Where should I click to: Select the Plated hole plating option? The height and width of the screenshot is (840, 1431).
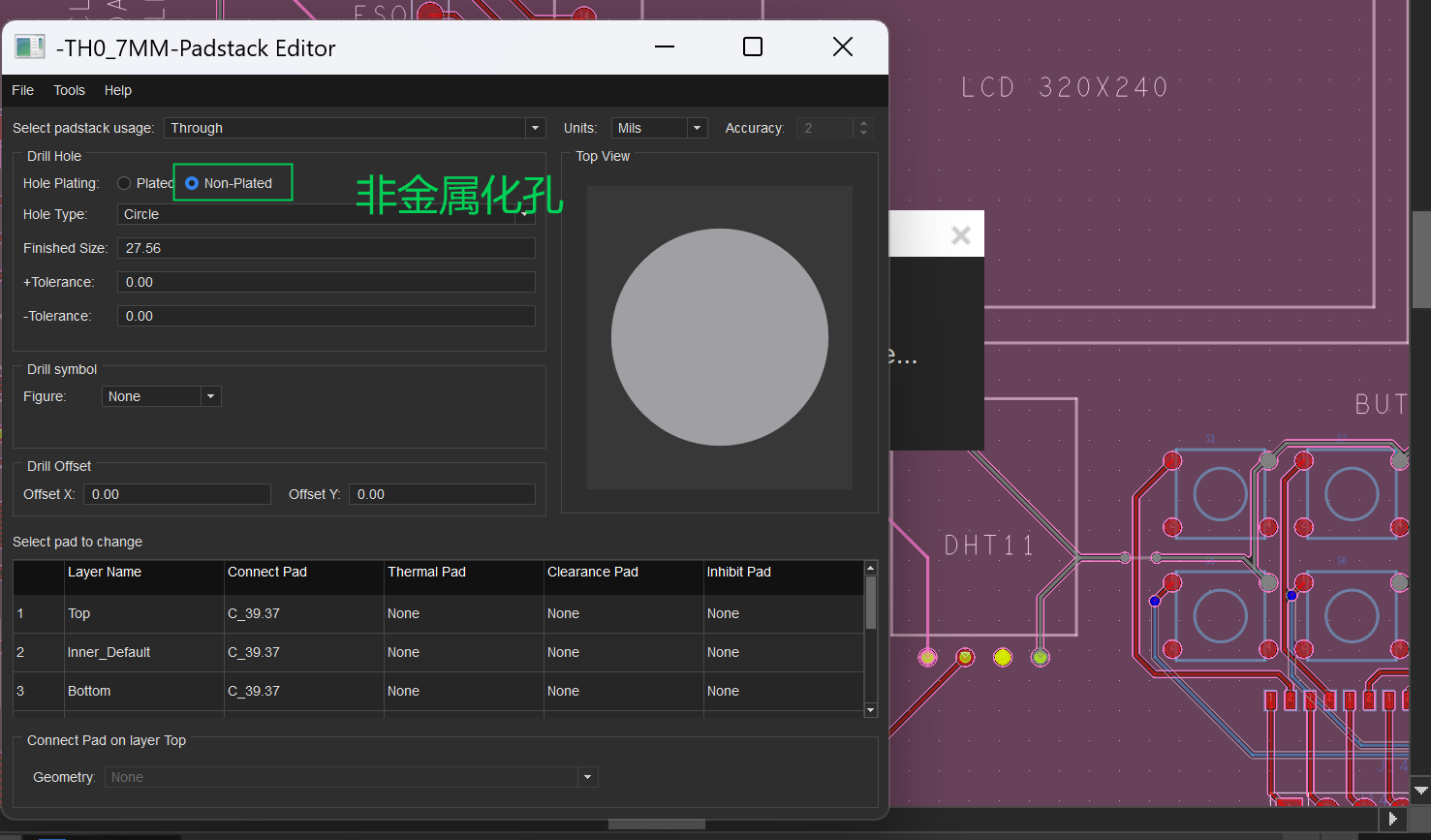click(x=125, y=183)
